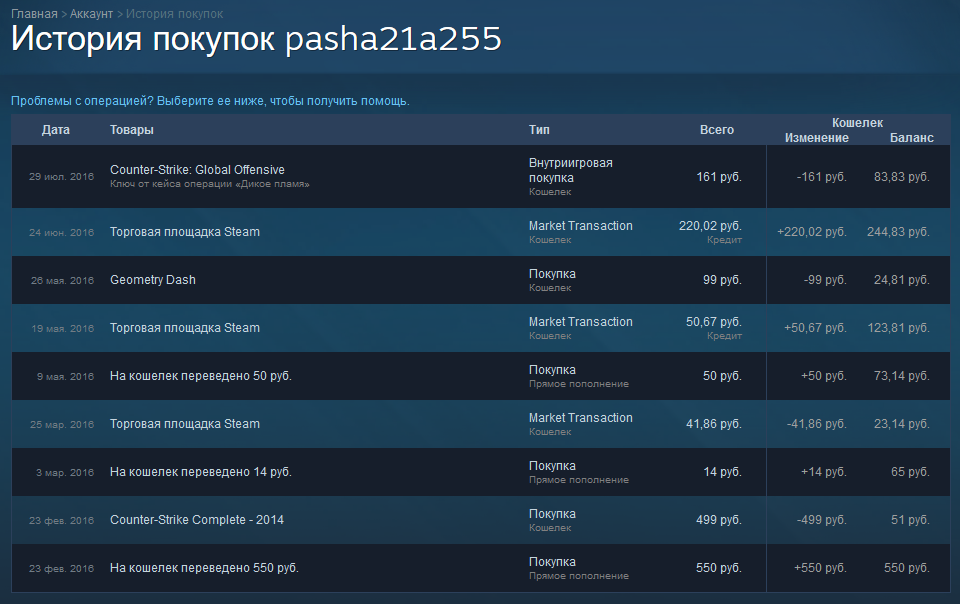Click the wallet change -41,86 руб.
Screen dimensions: 960x604
pyautogui.click(x=817, y=424)
